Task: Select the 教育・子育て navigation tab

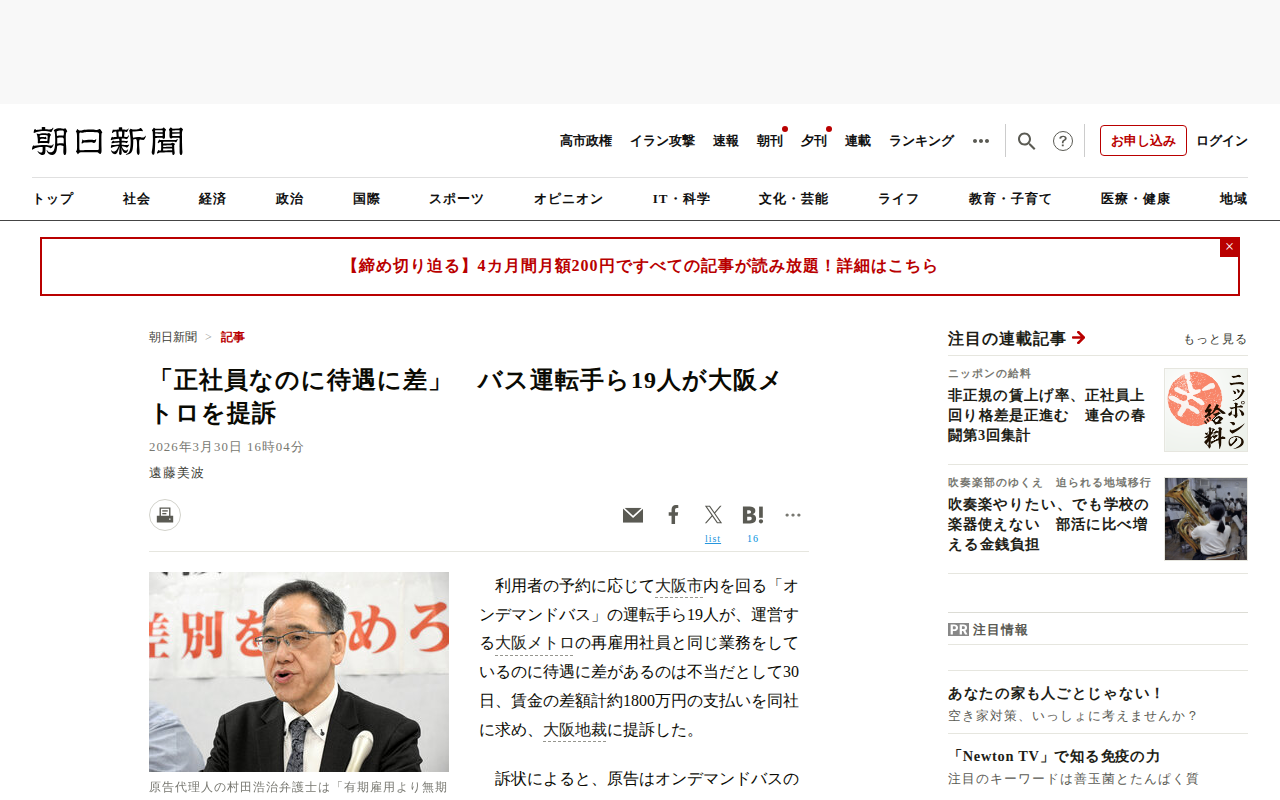Action: pos(1011,199)
